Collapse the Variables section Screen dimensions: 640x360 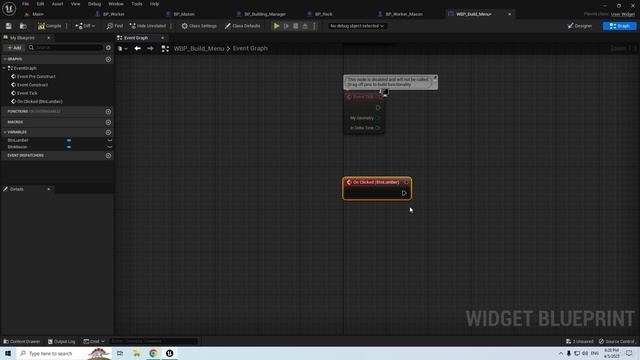[x=5, y=132]
